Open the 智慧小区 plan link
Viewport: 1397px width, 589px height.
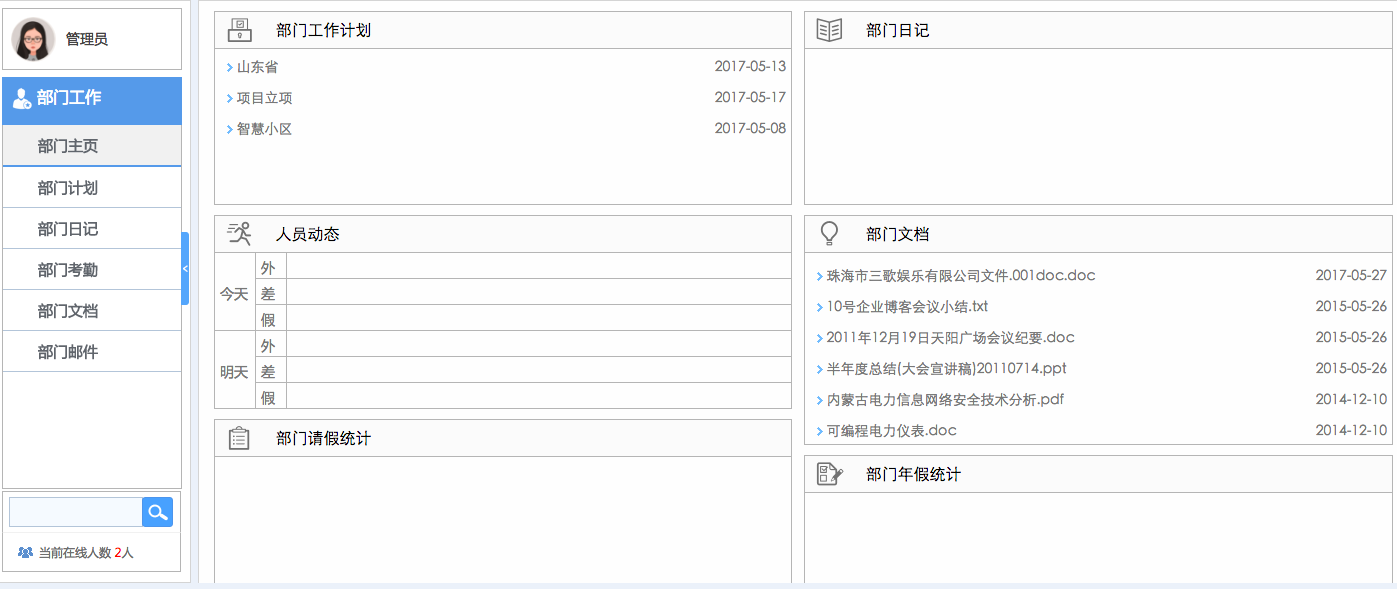point(264,129)
